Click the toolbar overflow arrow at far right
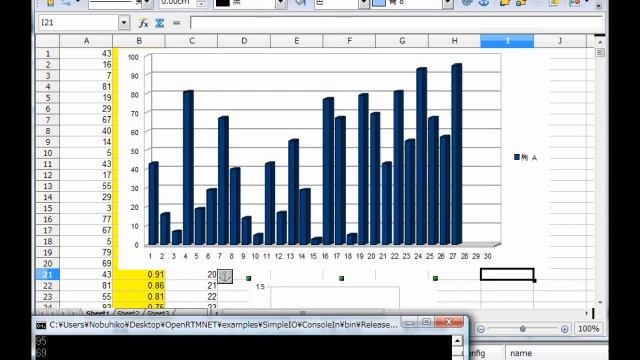Screen dimensions: 640x360 (598, 5)
